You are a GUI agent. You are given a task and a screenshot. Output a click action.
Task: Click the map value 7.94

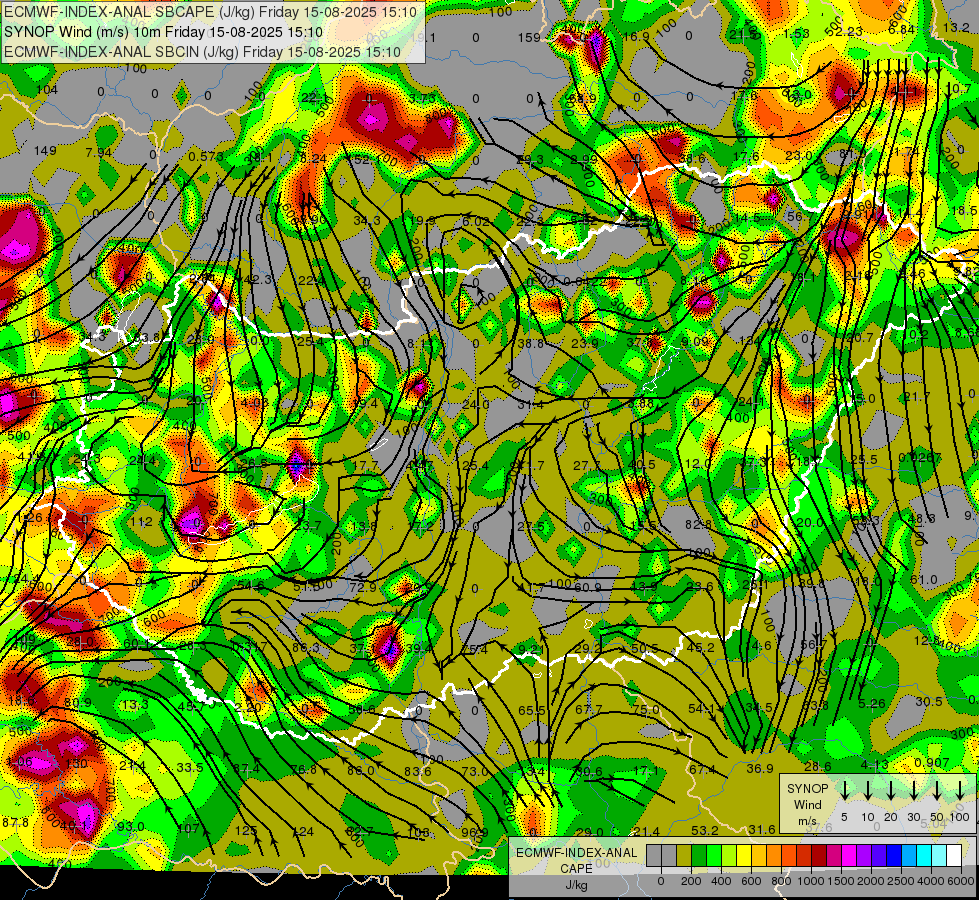99,153
